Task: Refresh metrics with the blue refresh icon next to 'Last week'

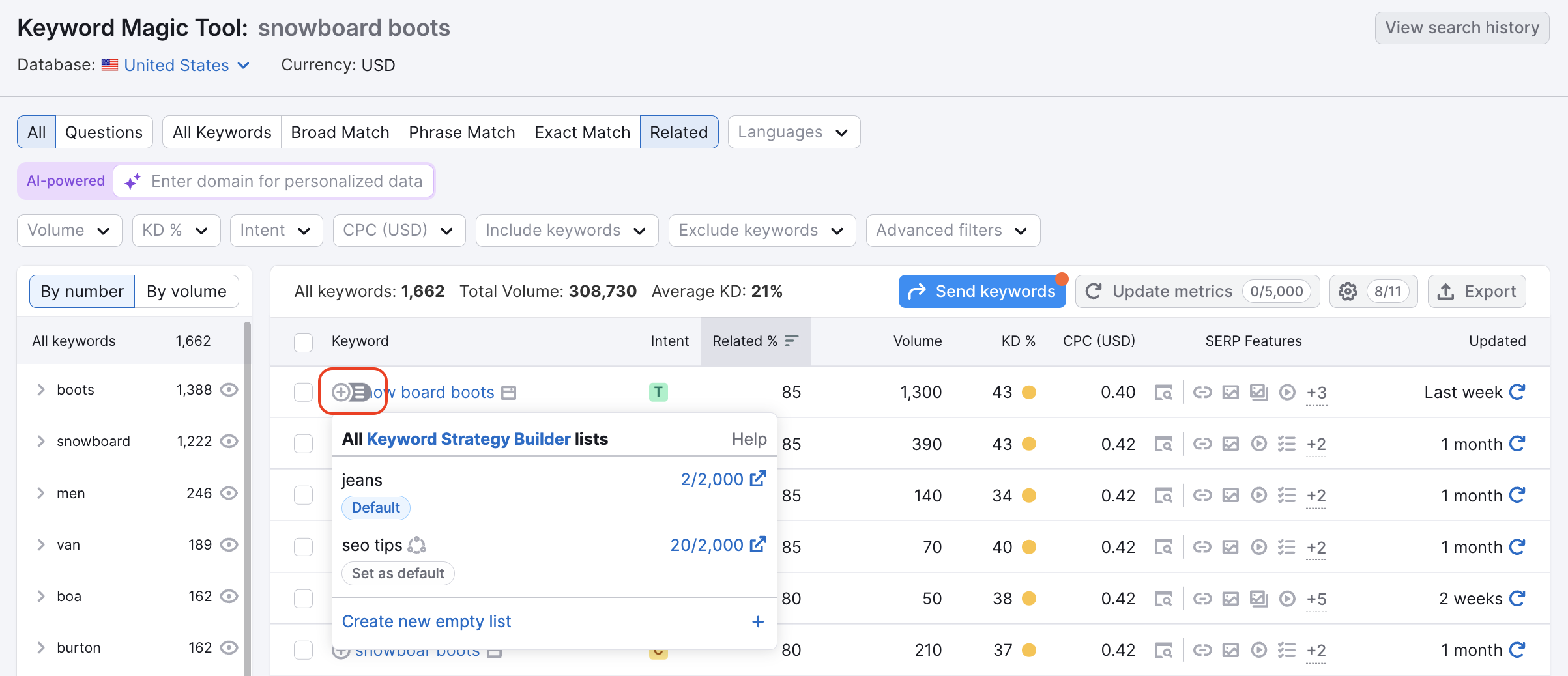Action: (1518, 392)
